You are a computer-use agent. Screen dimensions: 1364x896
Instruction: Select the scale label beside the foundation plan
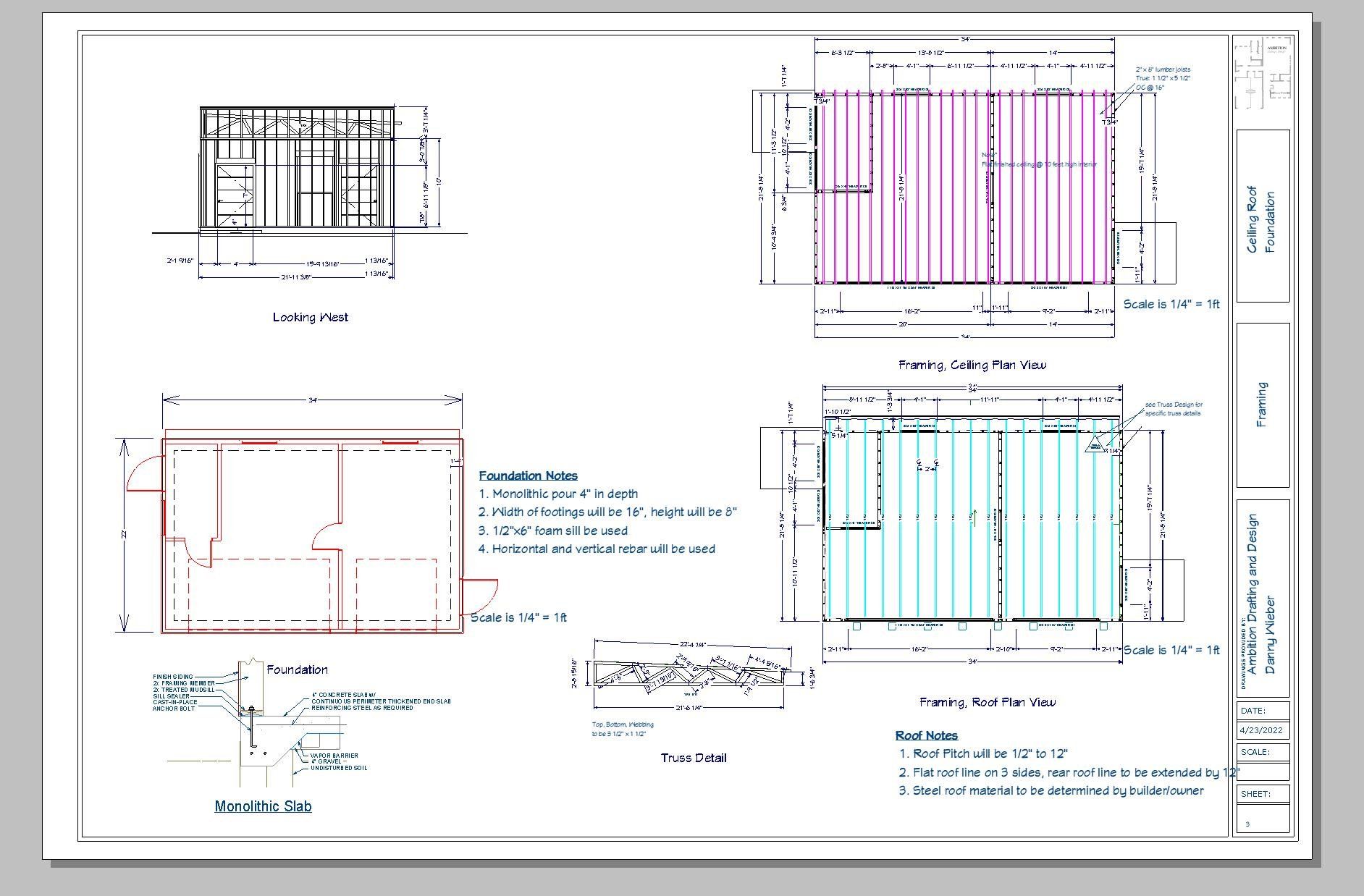point(518,617)
